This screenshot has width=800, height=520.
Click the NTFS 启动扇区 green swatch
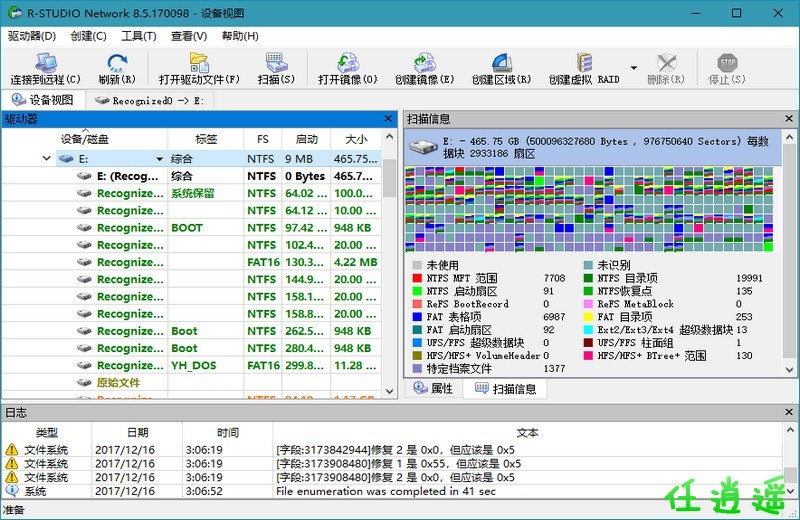417,291
